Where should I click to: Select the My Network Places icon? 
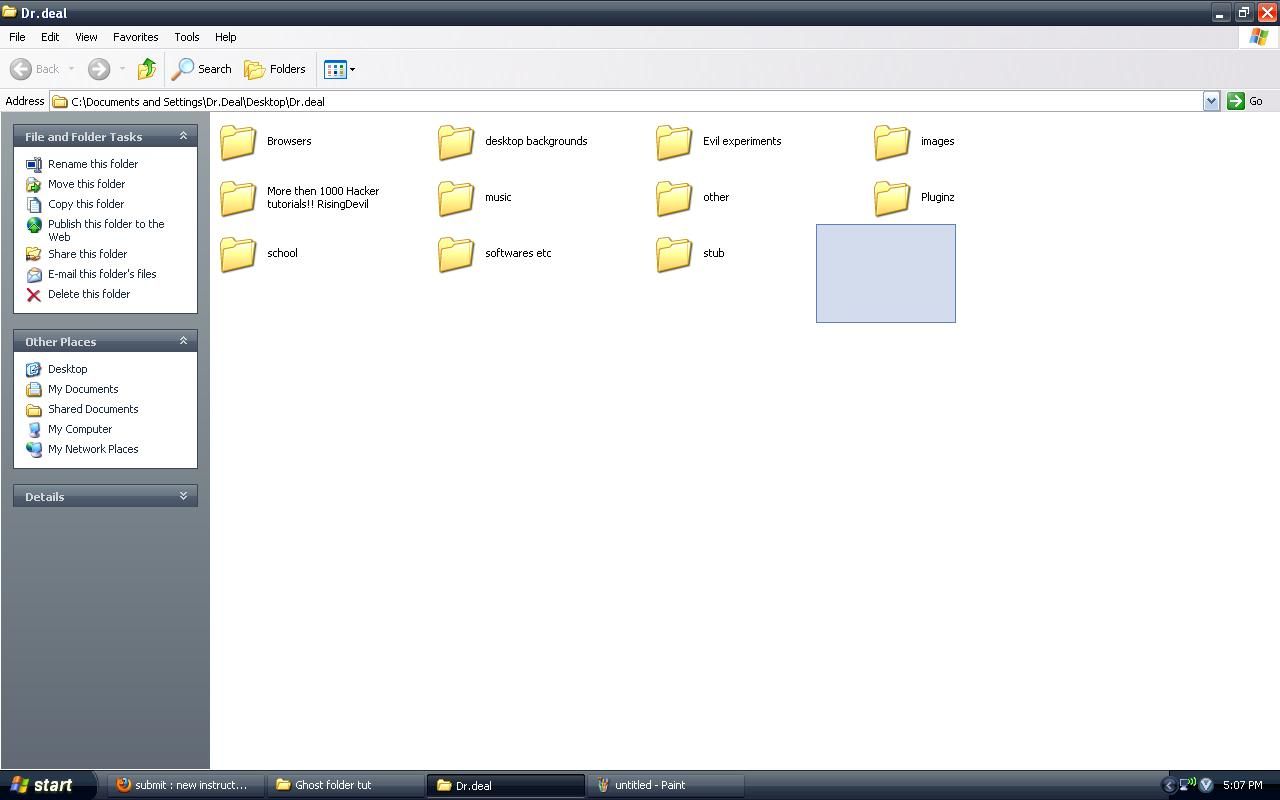tap(35, 448)
